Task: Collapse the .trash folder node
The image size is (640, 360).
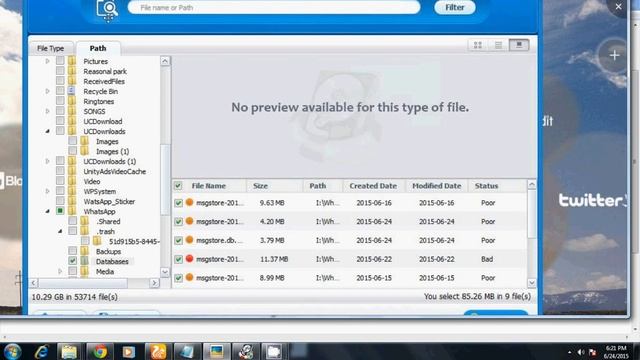Action: (x=60, y=231)
